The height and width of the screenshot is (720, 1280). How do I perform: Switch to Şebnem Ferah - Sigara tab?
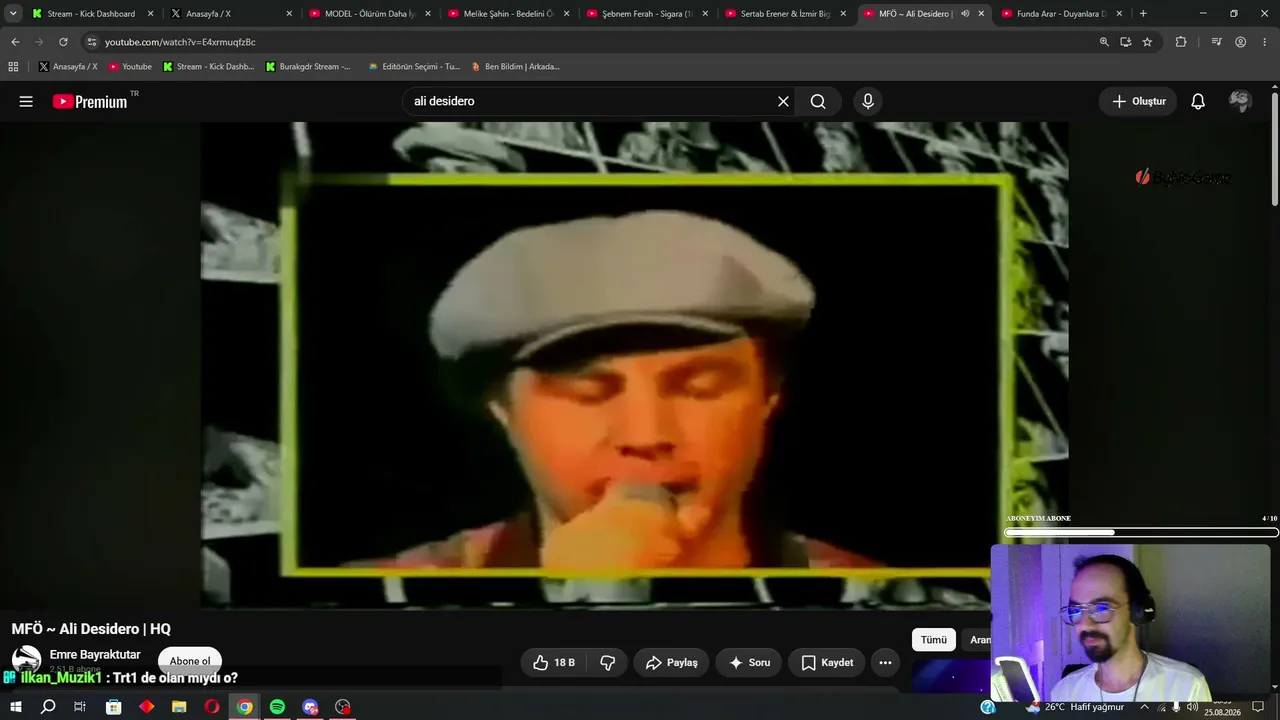click(647, 14)
